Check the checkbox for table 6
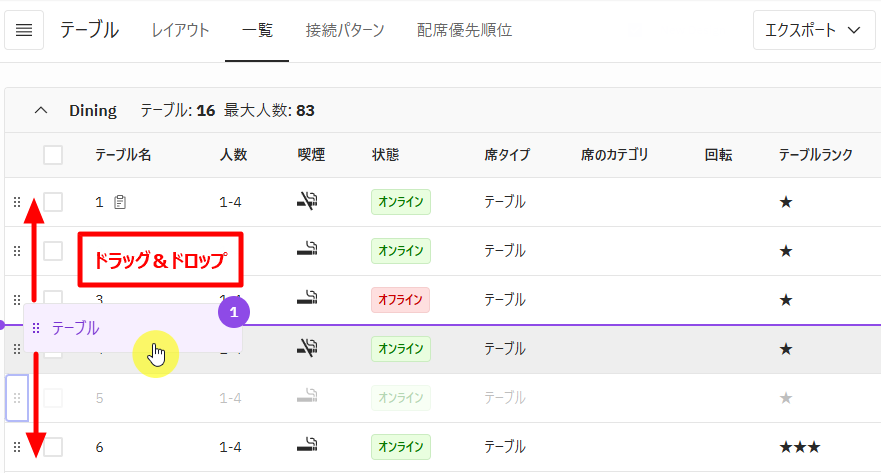The width and height of the screenshot is (881, 473). tap(53, 447)
